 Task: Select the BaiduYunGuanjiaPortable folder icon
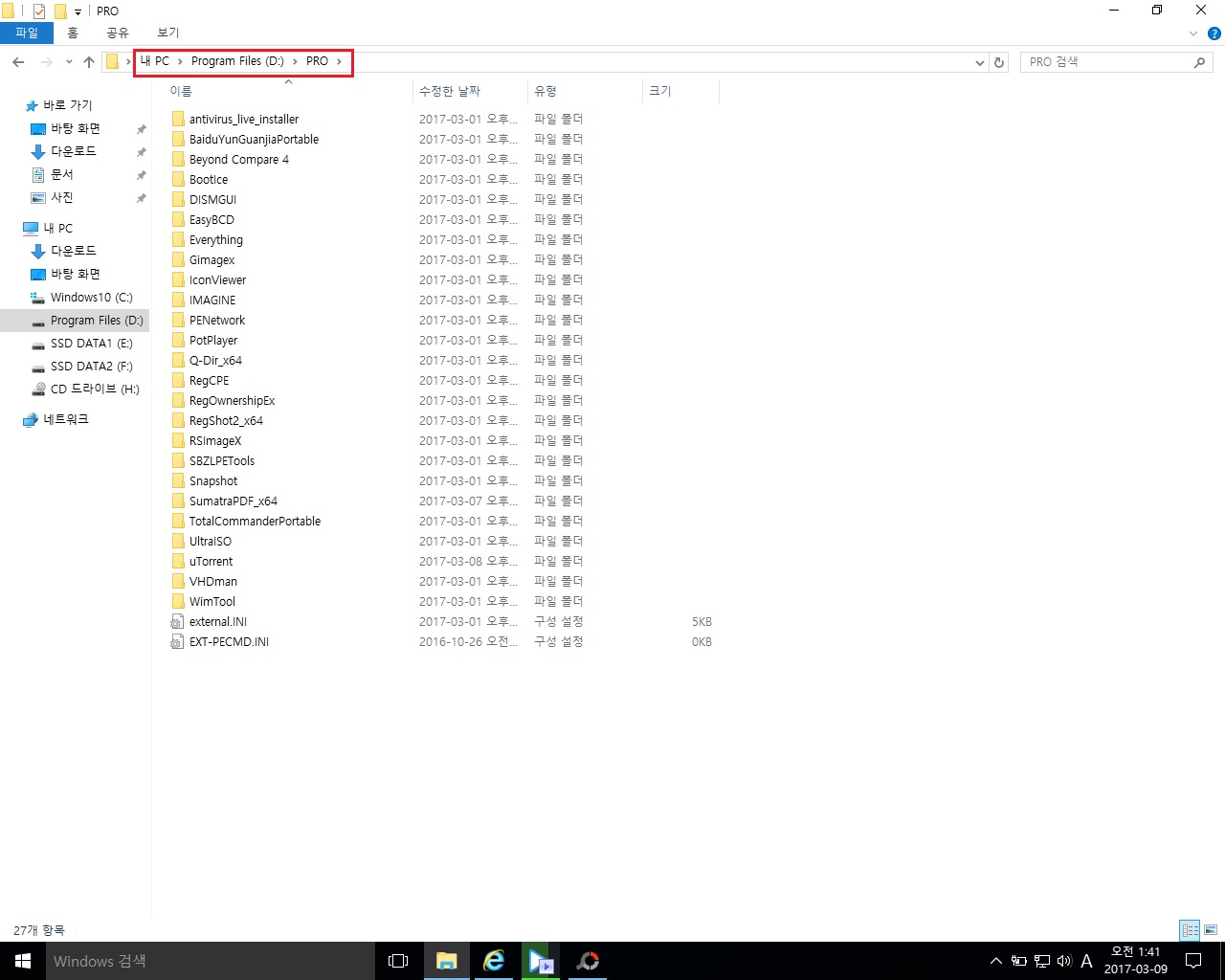tap(177, 140)
